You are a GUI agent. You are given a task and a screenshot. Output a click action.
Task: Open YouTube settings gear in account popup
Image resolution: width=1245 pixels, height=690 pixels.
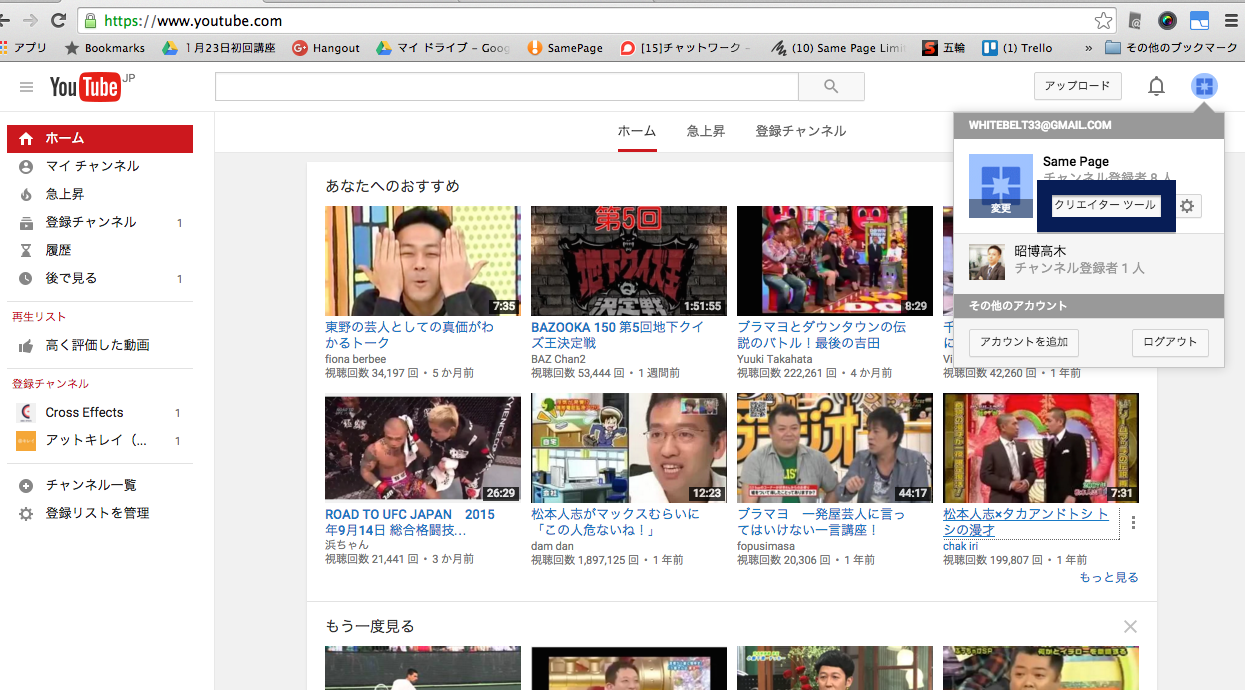[1187, 205]
